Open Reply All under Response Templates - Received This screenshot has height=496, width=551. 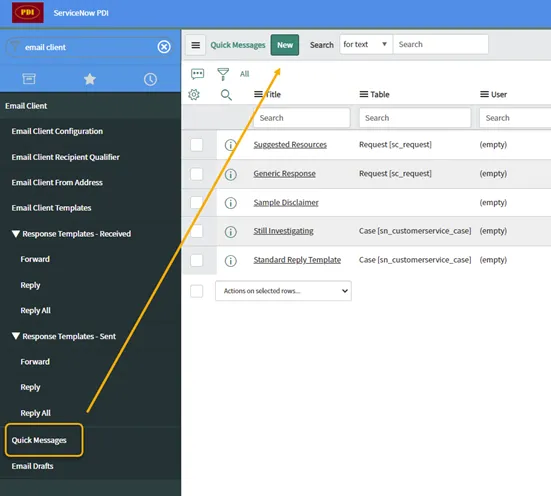click(x=35, y=310)
